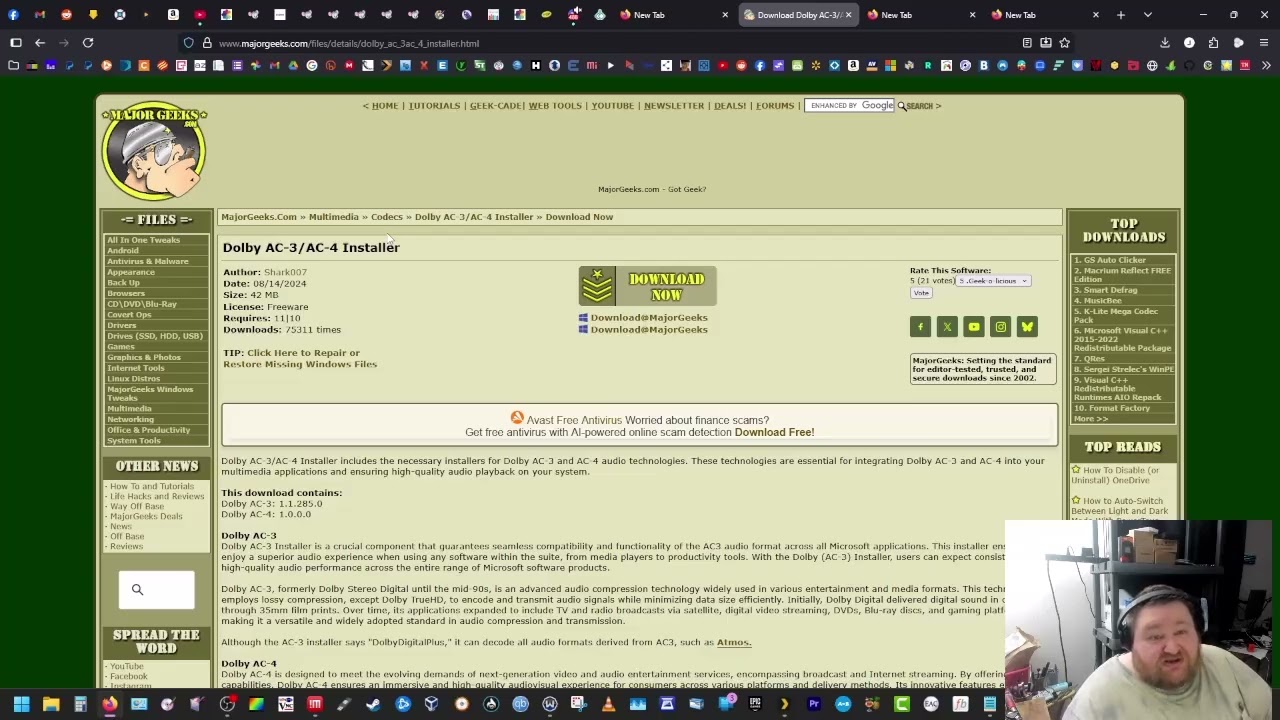
Task: Click the Multimedia breadcrumb link
Action: 333,217
